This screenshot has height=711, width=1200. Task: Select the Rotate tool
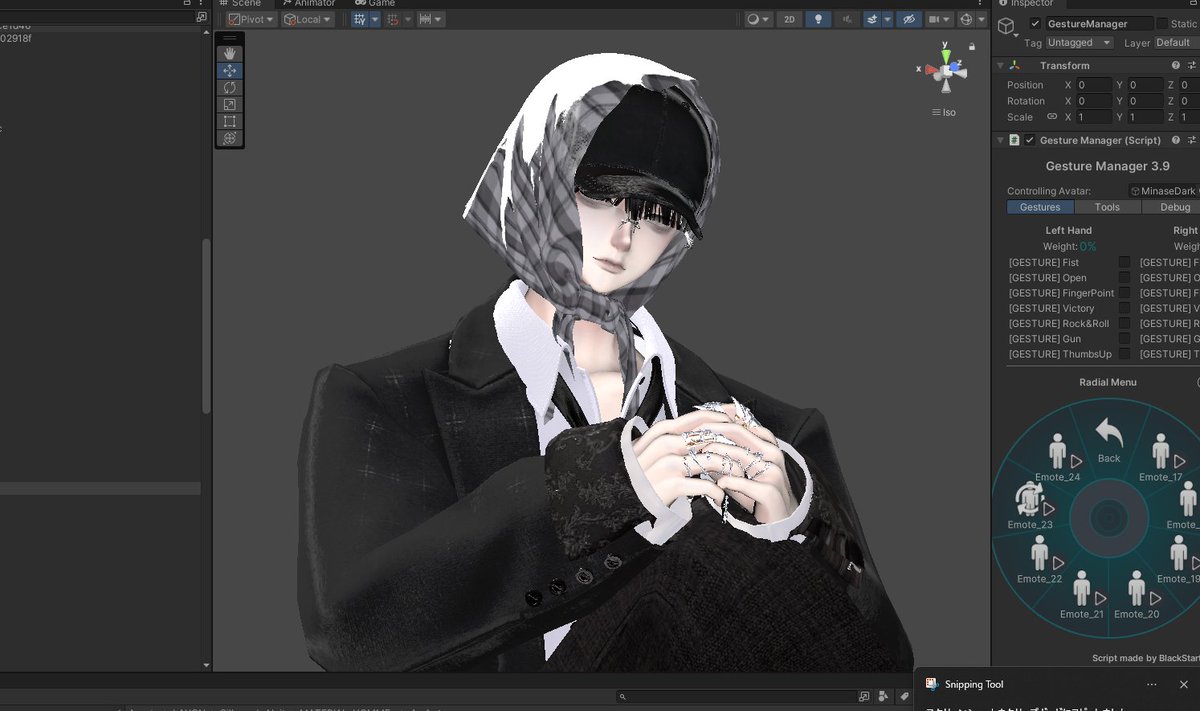click(x=230, y=88)
